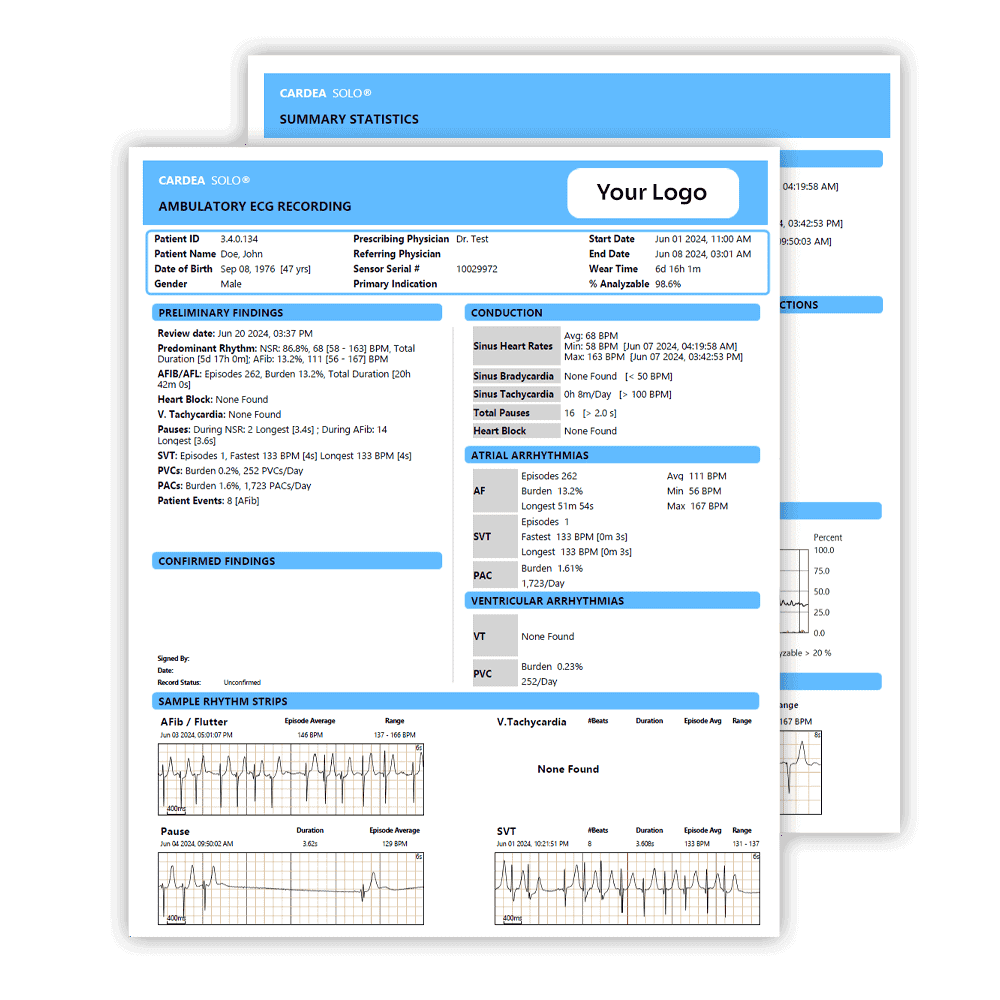This screenshot has width=1000, height=1000.
Task: Click 'Avg: 68 BPM' sinus rate value
Action: [591, 335]
